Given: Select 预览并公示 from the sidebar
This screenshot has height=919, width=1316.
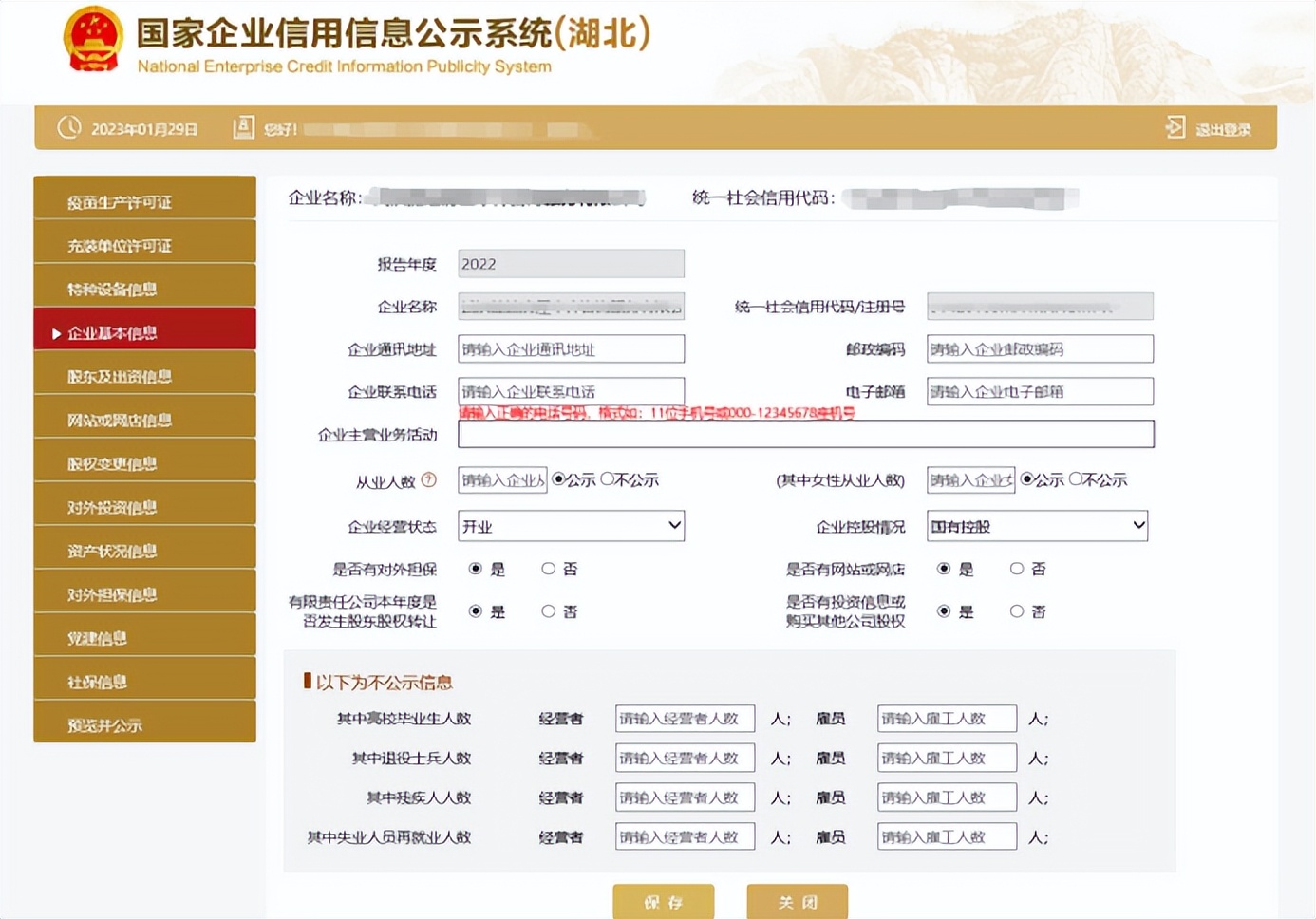Looking at the screenshot, I should point(144,724).
